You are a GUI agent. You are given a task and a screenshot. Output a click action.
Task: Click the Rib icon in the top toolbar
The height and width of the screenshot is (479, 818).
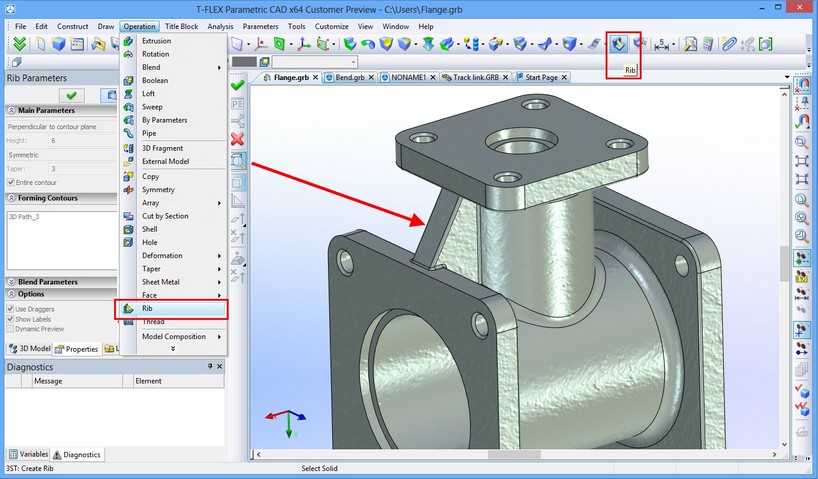pyautogui.click(x=620, y=44)
